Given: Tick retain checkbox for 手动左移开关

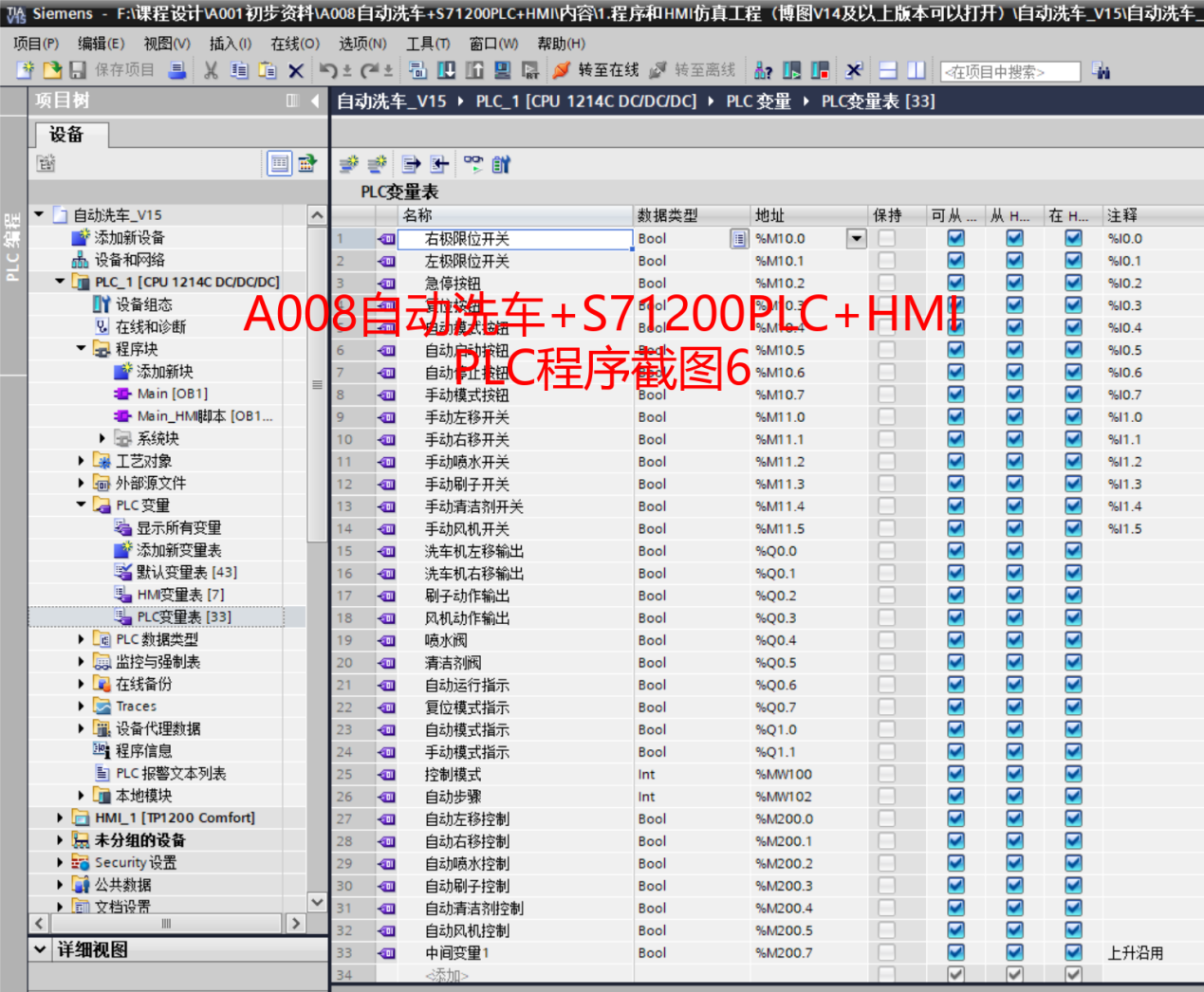Looking at the screenshot, I should pyautogui.click(x=886, y=416).
